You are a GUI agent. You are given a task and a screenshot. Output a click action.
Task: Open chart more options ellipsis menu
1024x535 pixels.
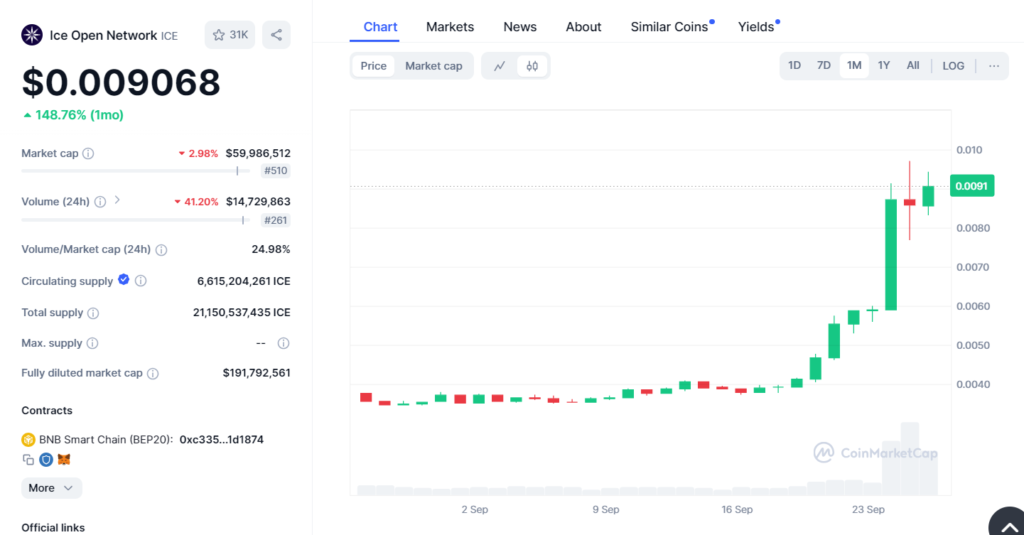click(x=993, y=66)
